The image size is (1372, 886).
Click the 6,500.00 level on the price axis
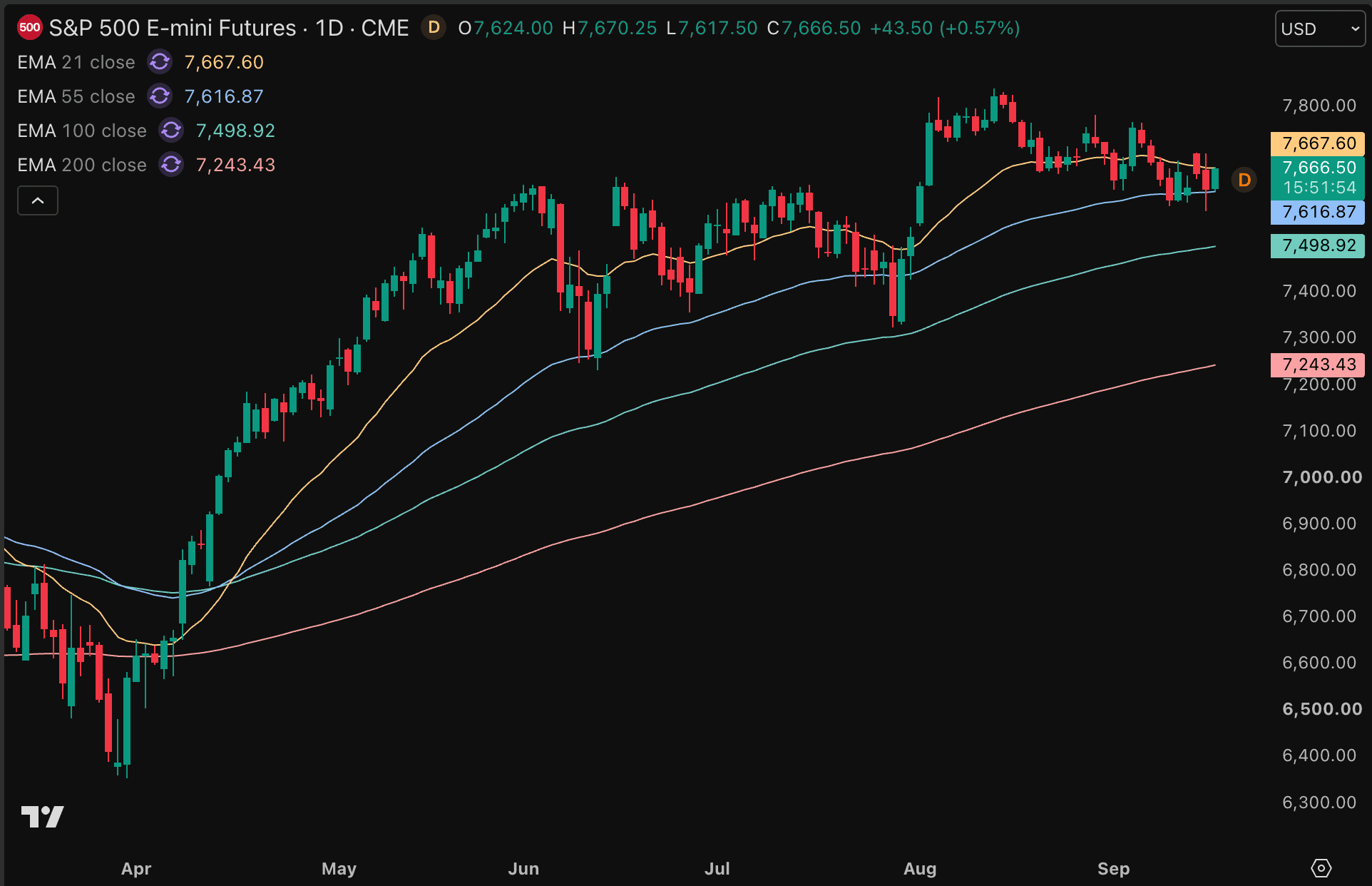pyautogui.click(x=1322, y=709)
